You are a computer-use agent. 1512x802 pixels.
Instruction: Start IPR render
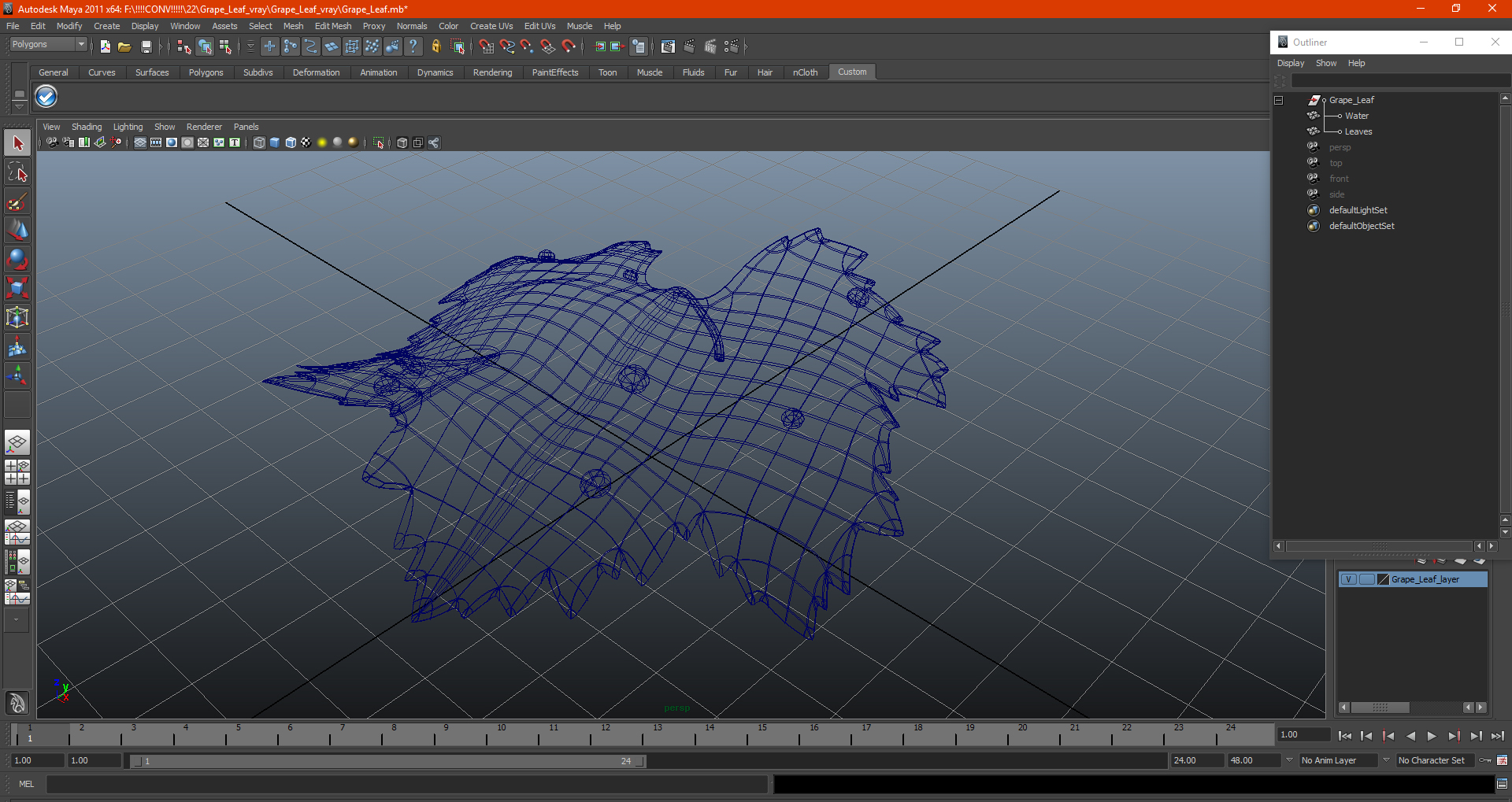point(710,46)
